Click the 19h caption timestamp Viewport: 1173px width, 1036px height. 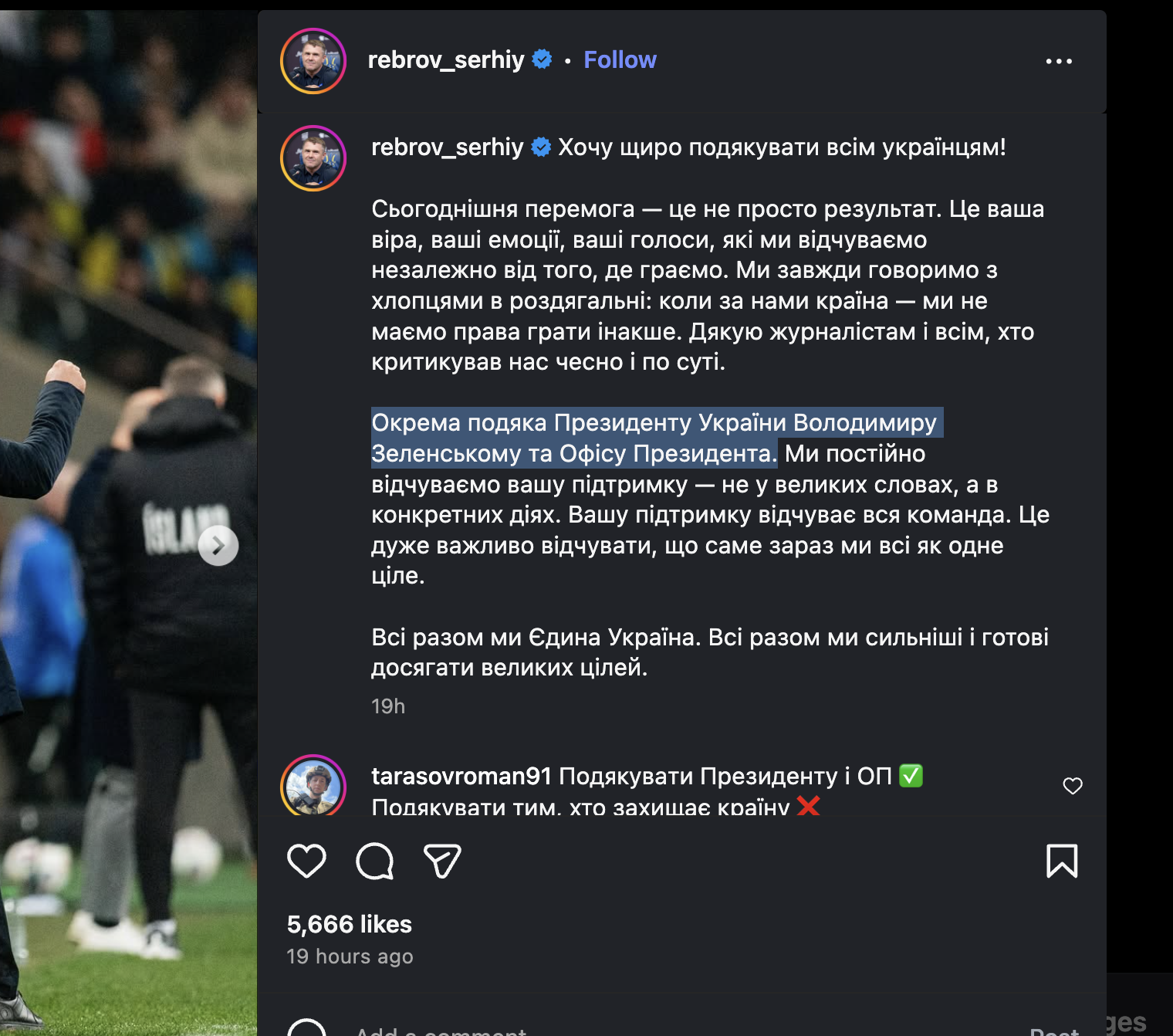coord(388,706)
